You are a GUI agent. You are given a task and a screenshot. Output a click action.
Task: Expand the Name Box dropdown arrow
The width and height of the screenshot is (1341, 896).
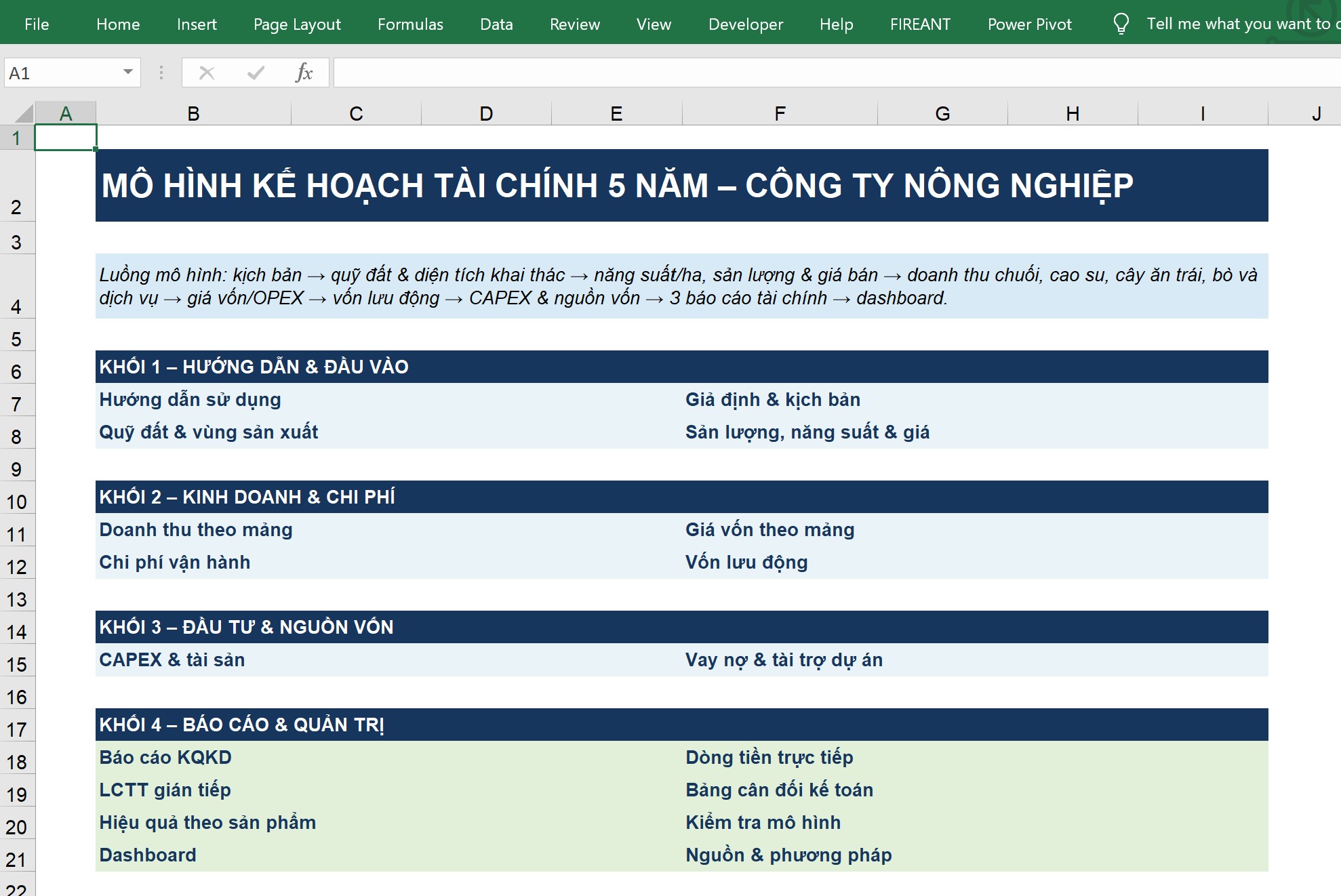(127, 73)
